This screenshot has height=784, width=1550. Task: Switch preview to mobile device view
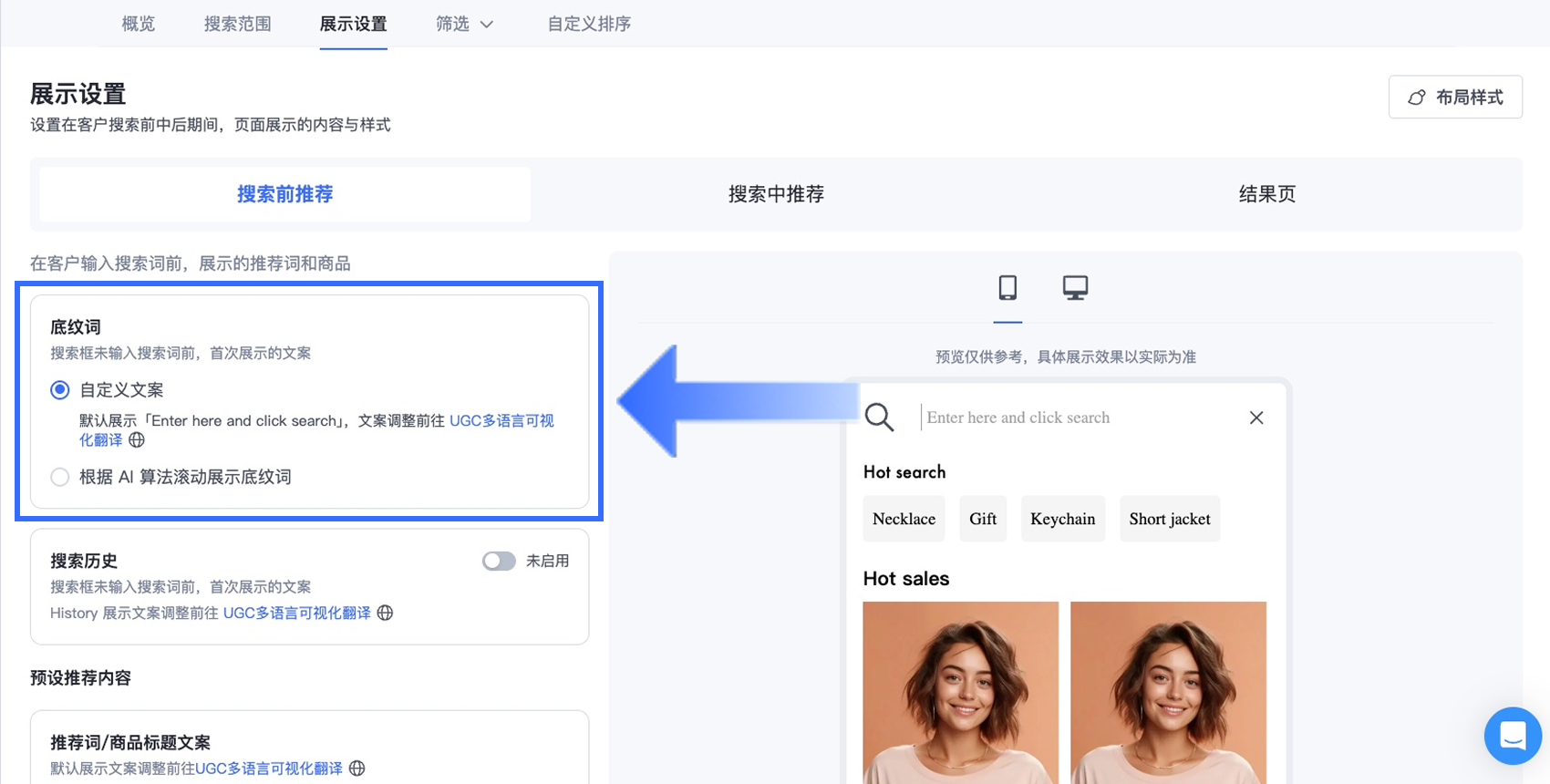click(x=1007, y=288)
